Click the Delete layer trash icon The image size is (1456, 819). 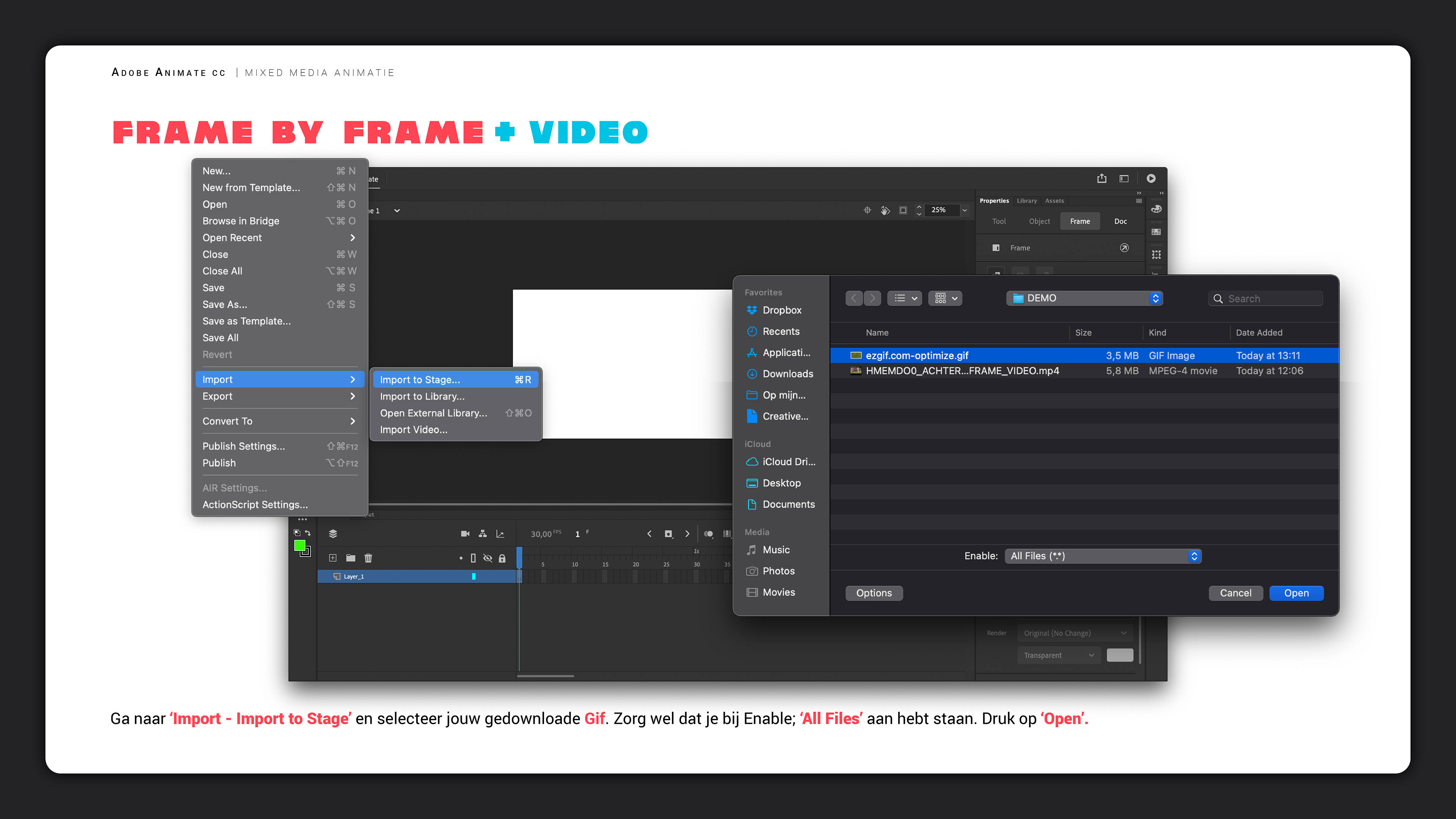pos(369,559)
